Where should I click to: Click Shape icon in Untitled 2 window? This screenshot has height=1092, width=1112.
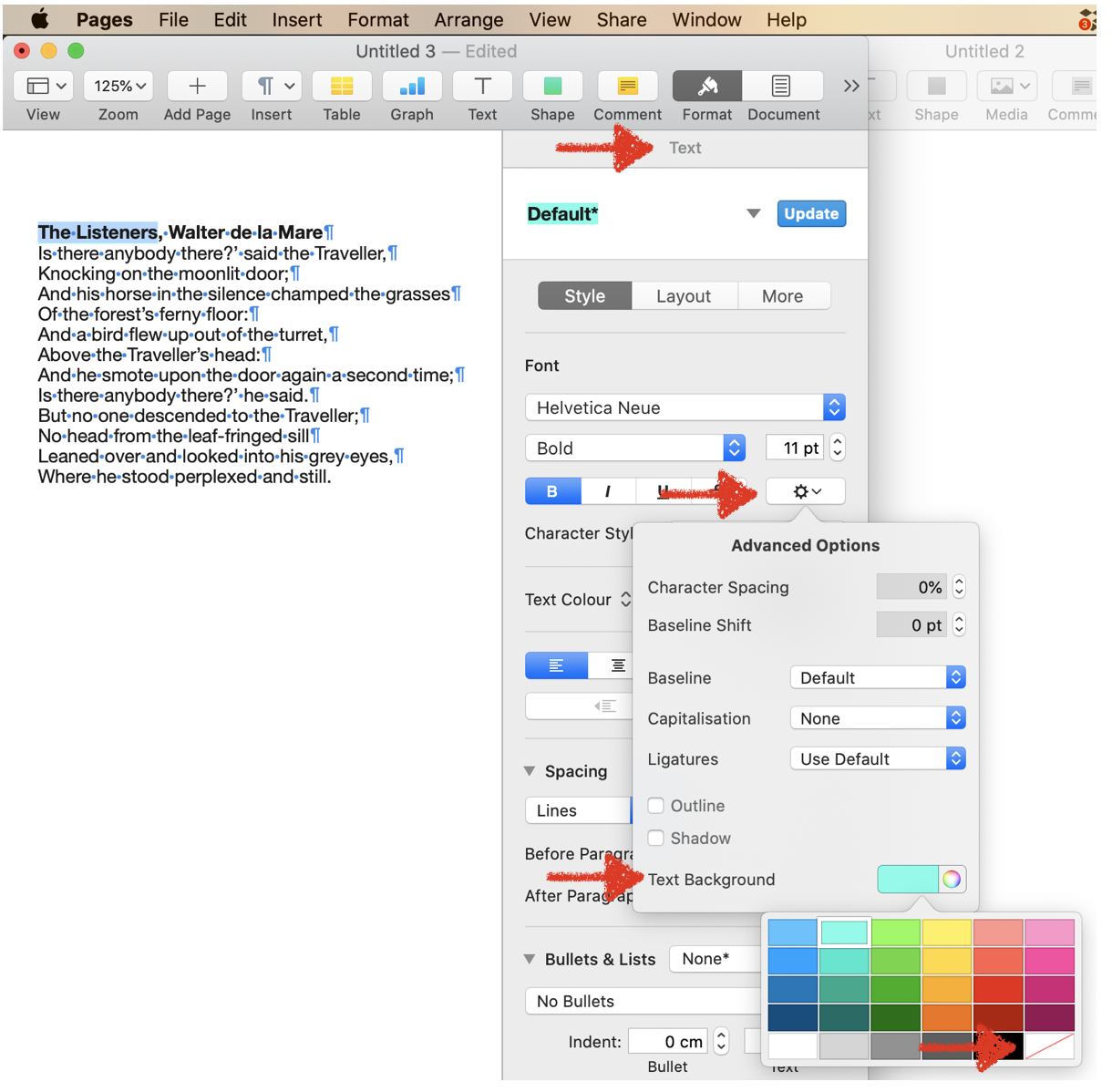(936, 86)
